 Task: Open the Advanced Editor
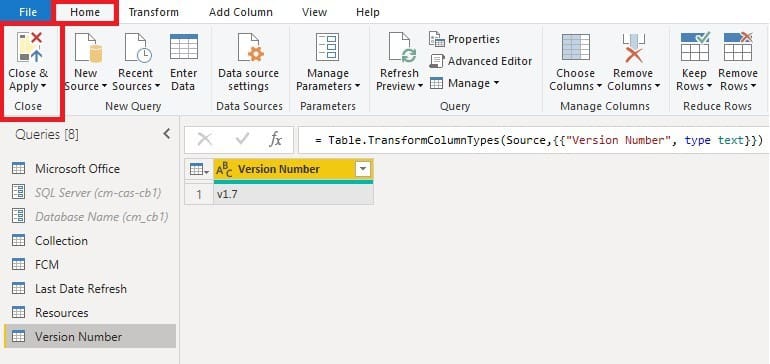tap(481, 61)
